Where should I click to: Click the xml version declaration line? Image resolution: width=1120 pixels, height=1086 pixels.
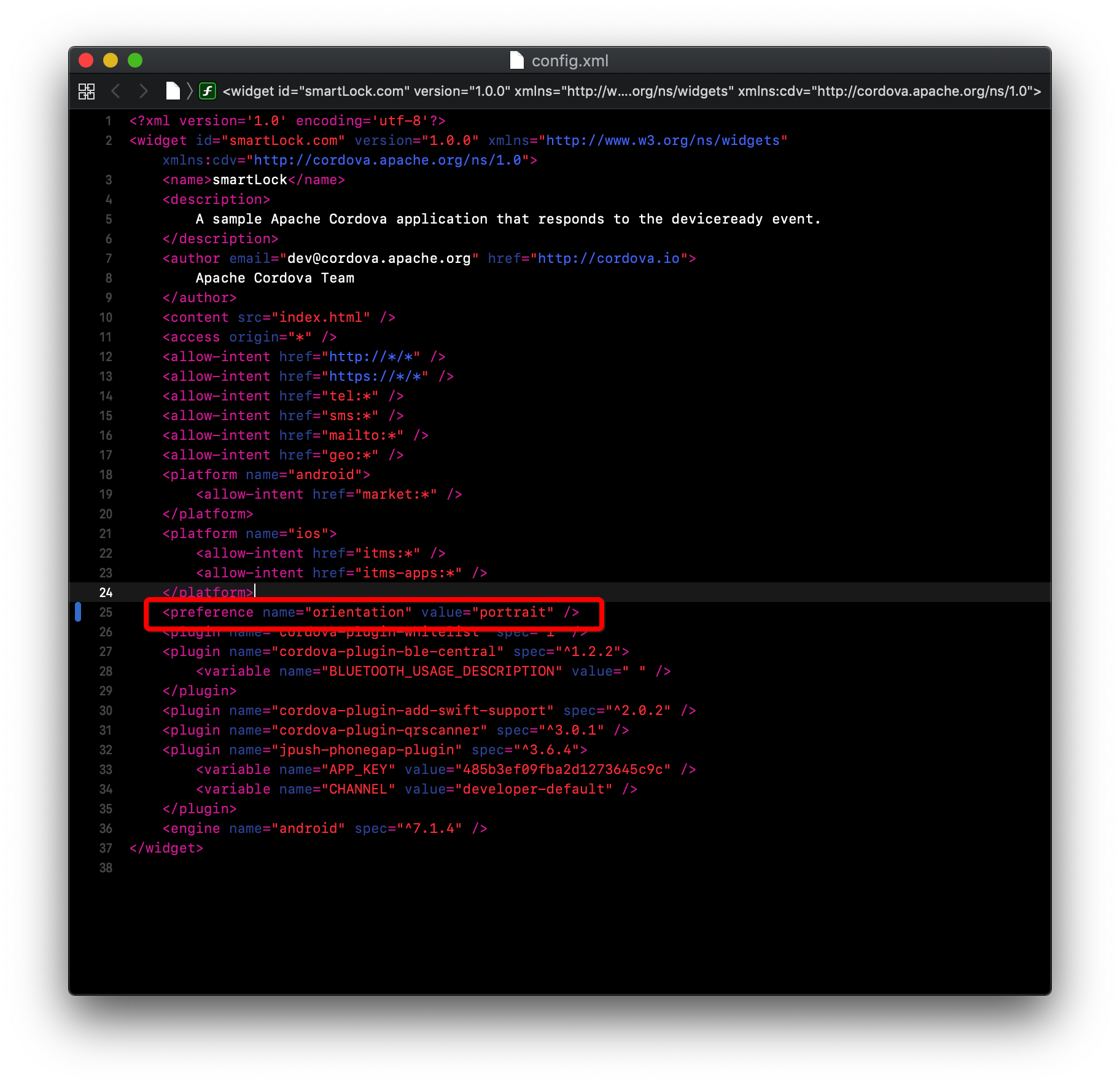[287, 121]
